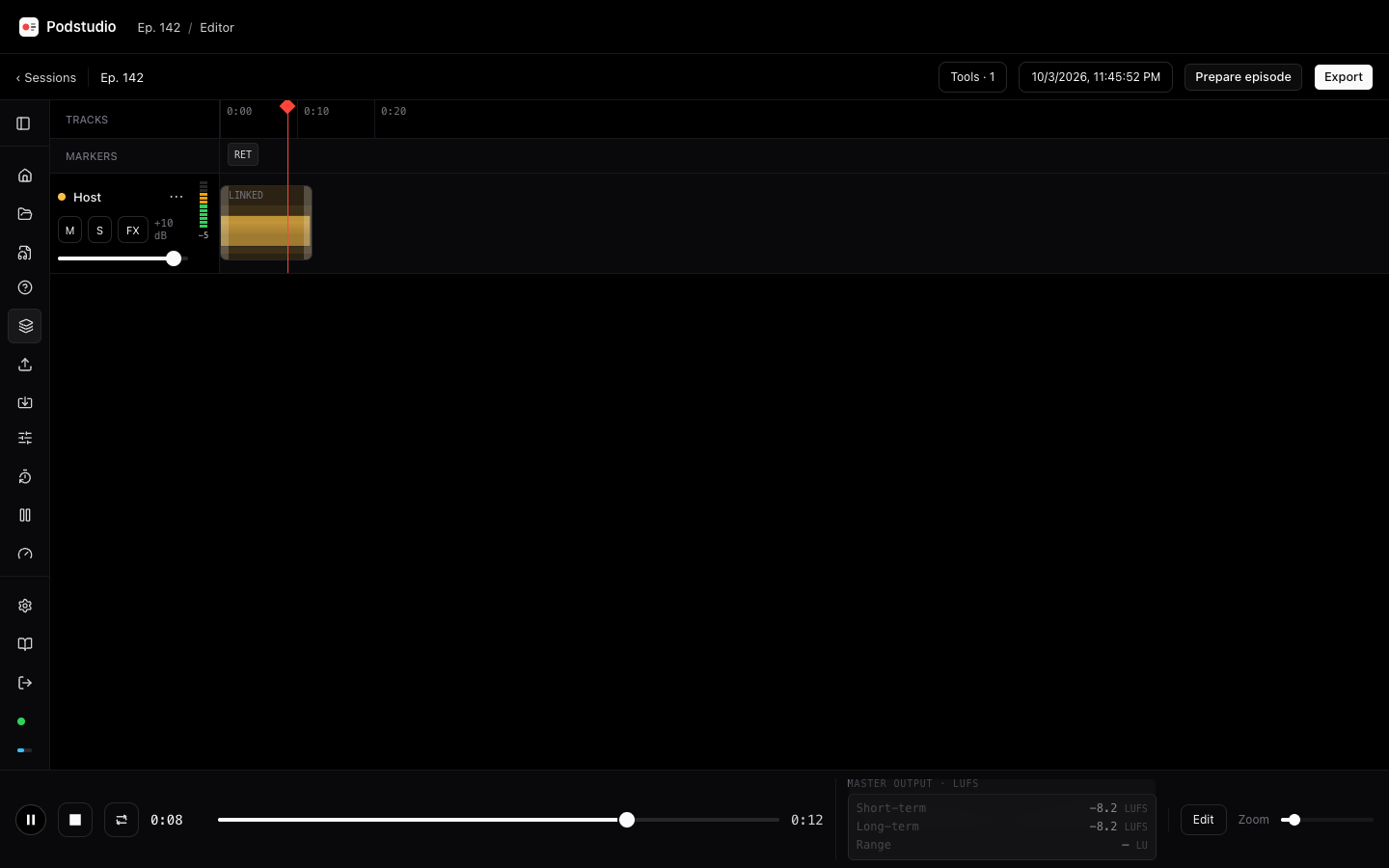The image size is (1389, 868).
Task: Open the history clock icon in sidebar
Action: pos(25,477)
